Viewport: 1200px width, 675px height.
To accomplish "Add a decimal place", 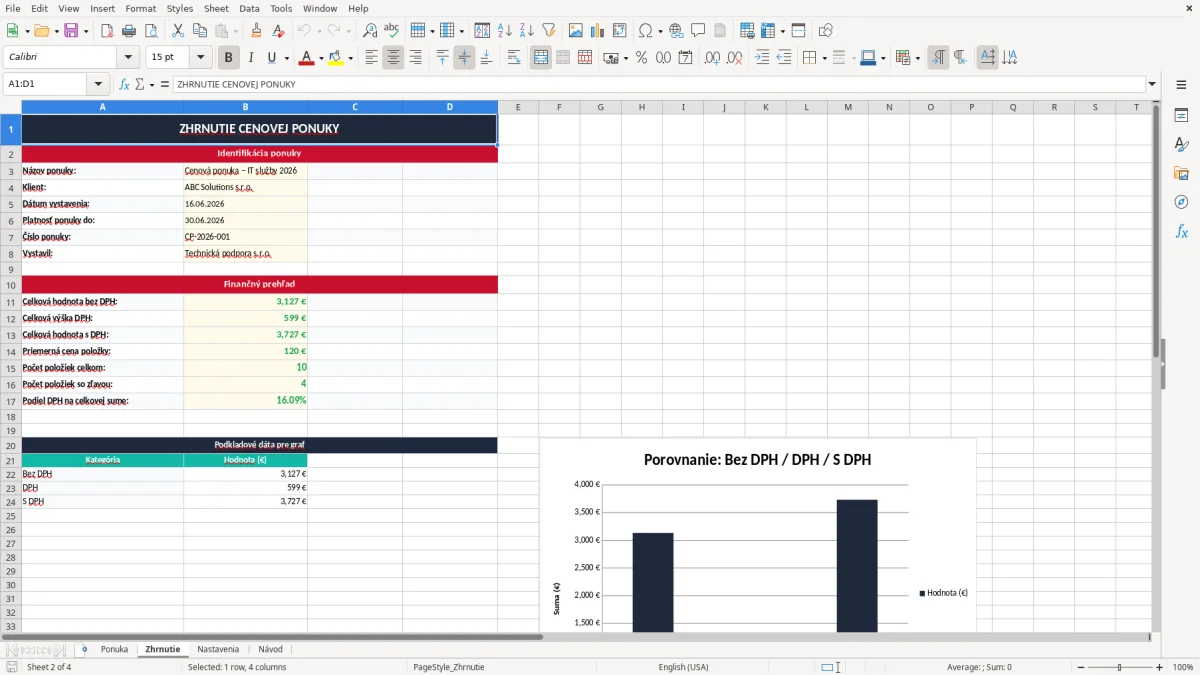I will 713,58.
